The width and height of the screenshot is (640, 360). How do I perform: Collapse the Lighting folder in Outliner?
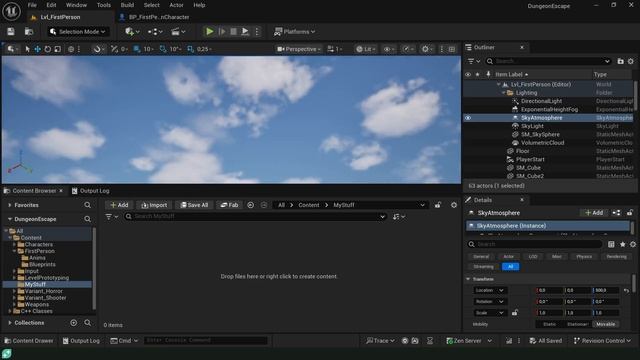click(x=503, y=93)
